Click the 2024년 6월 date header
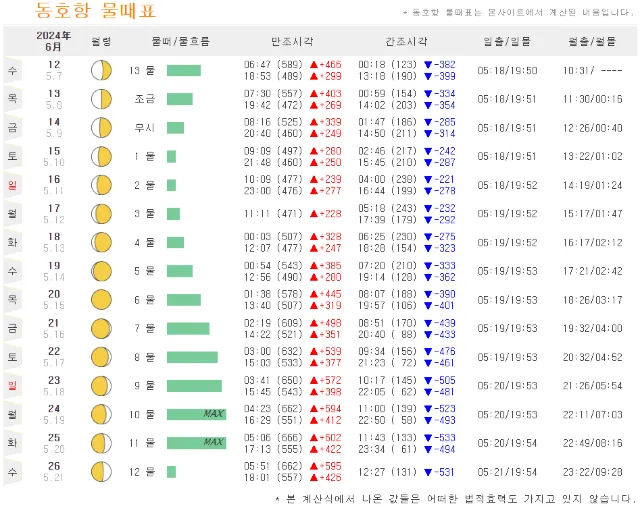This screenshot has height=506, width=640. [53, 41]
